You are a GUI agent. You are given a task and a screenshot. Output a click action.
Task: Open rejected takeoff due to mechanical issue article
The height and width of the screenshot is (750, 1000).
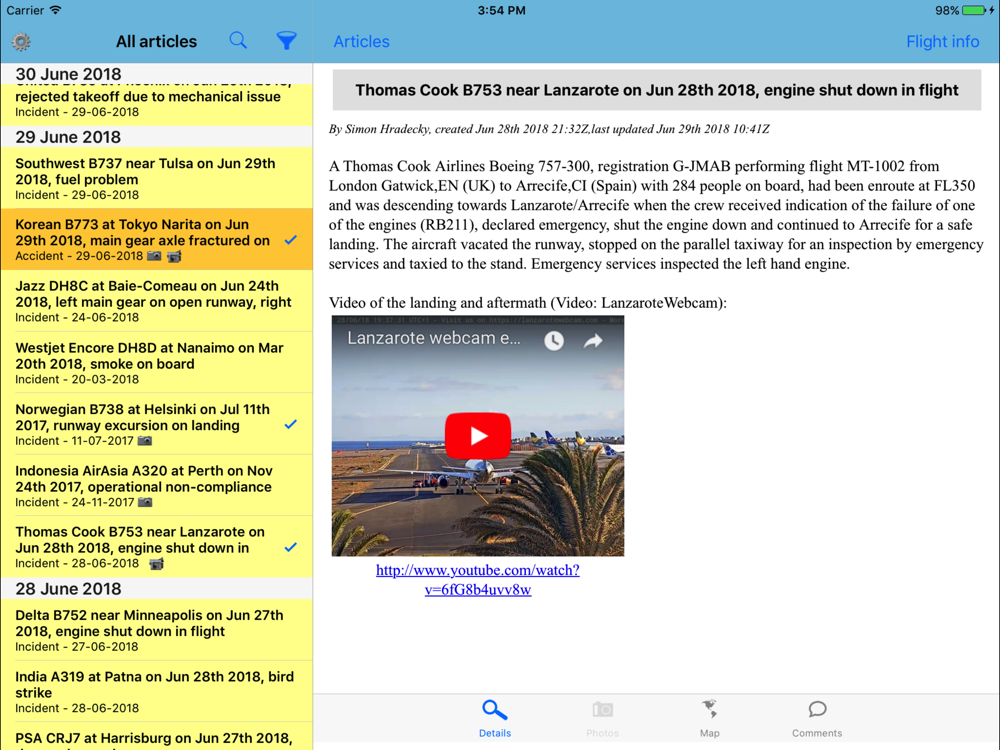(156, 105)
